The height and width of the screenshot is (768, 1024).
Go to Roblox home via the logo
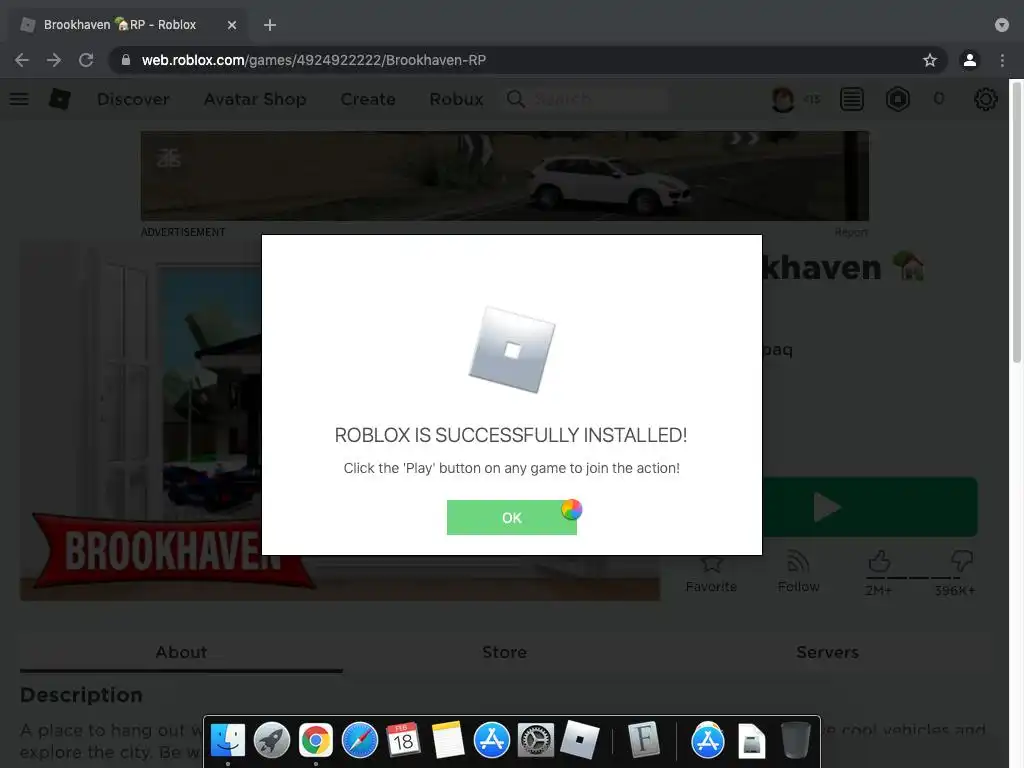pos(59,99)
